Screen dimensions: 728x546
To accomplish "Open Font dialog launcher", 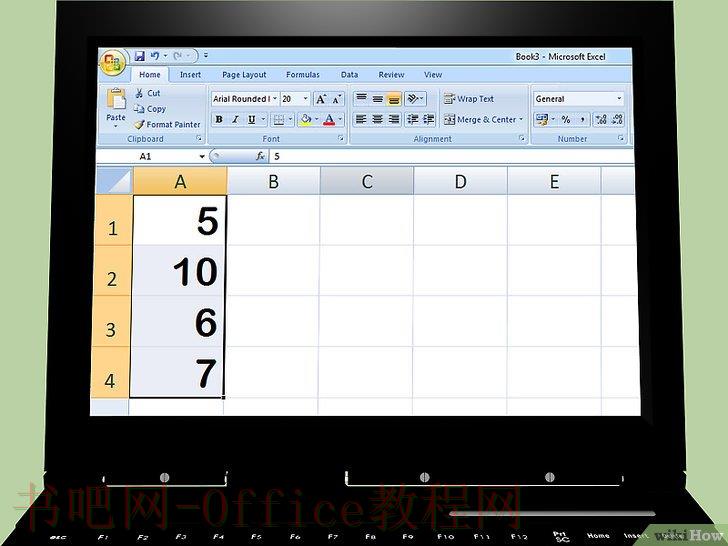I will (341, 138).
